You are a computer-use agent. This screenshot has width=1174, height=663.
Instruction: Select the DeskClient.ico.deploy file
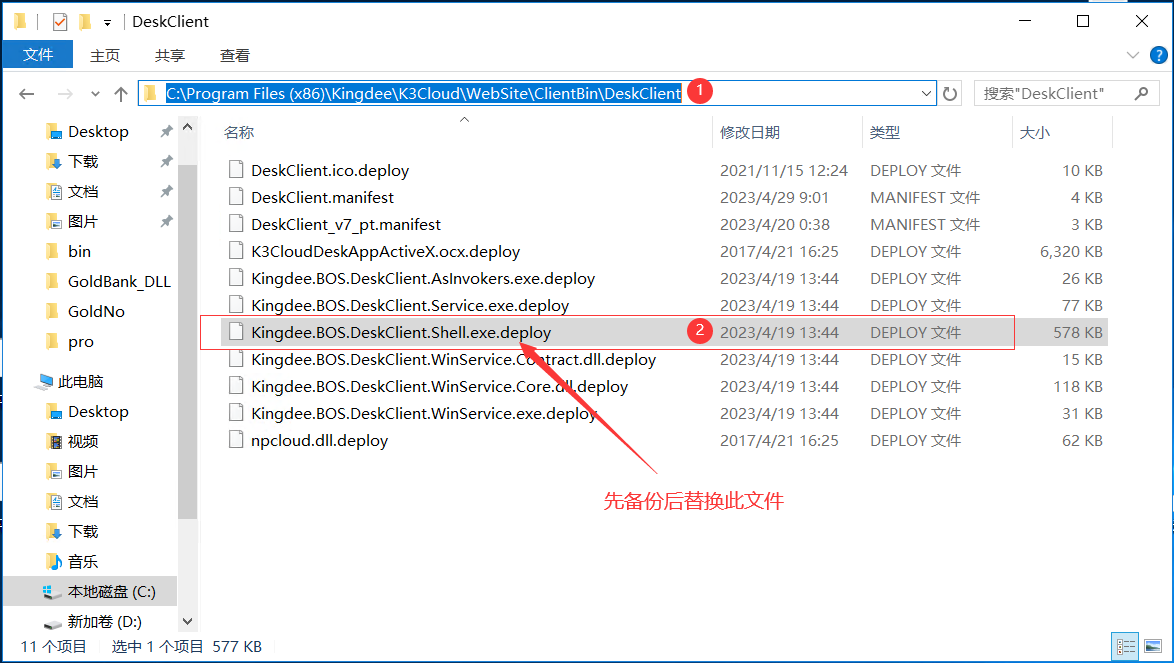click(x=330, y=171)
